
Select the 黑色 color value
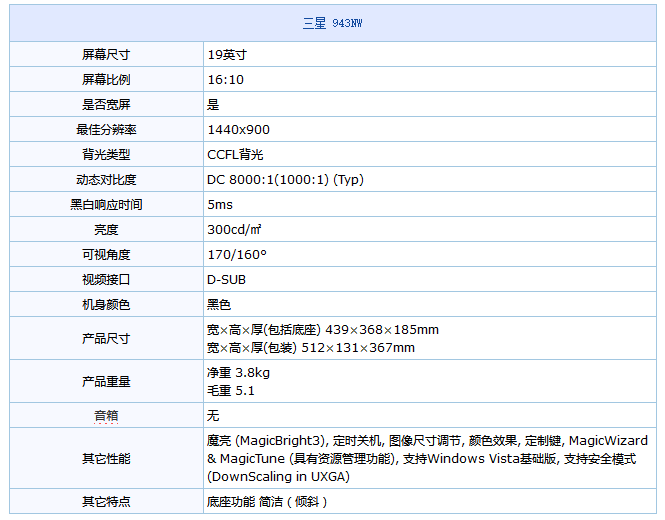click(x=219, y=305)
